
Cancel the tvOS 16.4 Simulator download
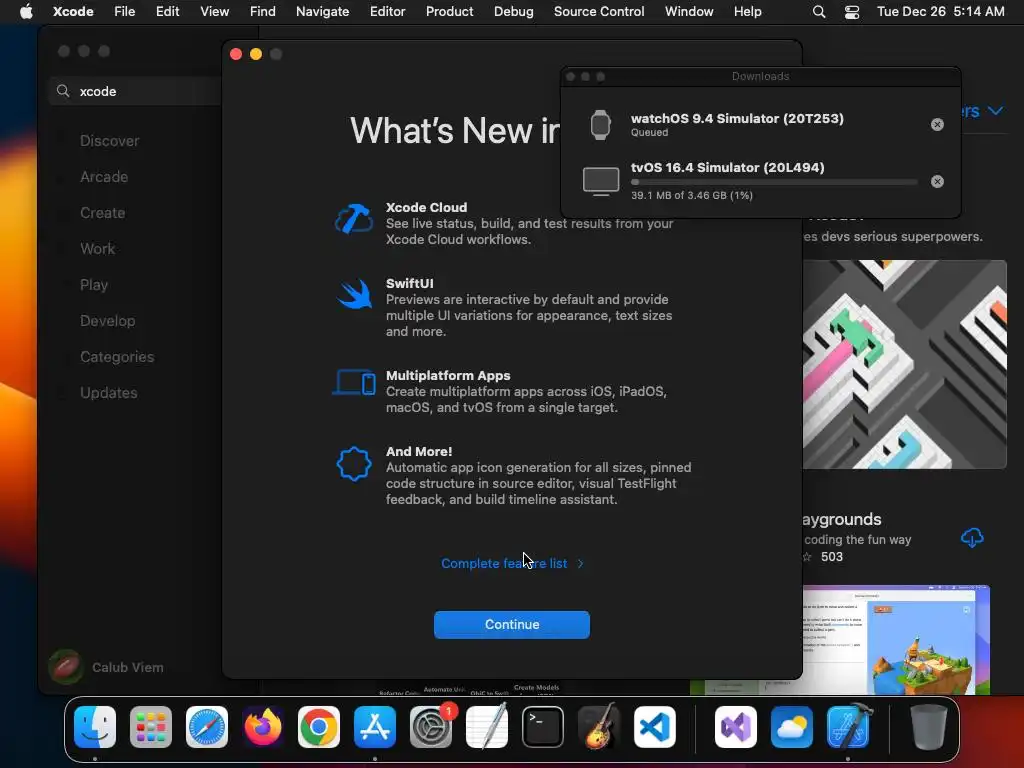coord(937,182)
